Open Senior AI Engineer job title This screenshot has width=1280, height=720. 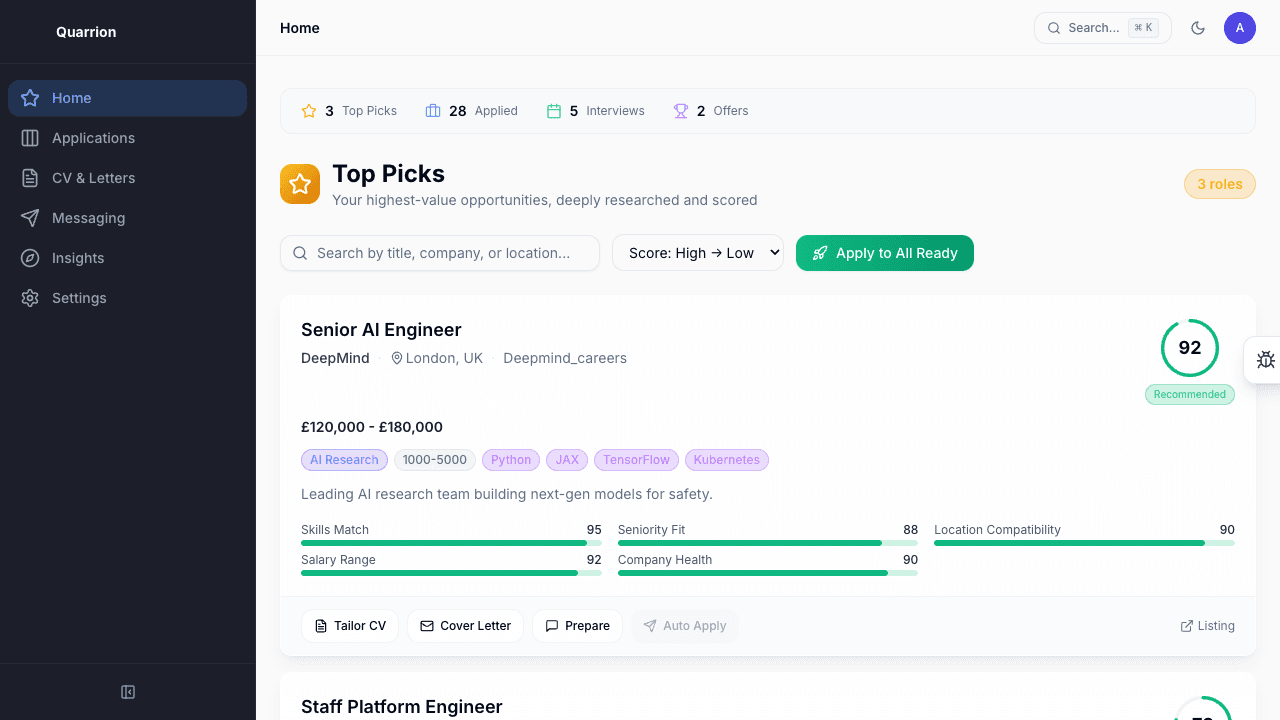(381, 330)
